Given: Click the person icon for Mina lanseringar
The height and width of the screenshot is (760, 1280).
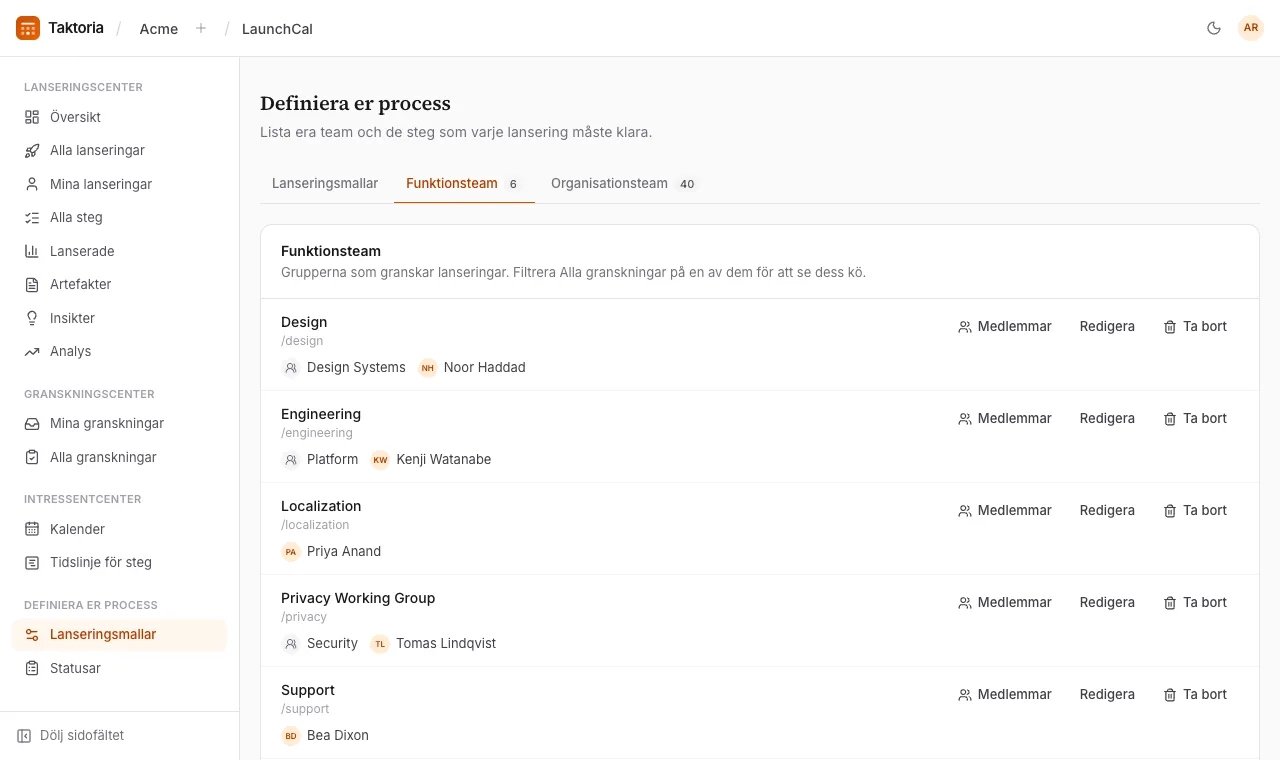Looking at the screenshot, I should click(32, 184).
